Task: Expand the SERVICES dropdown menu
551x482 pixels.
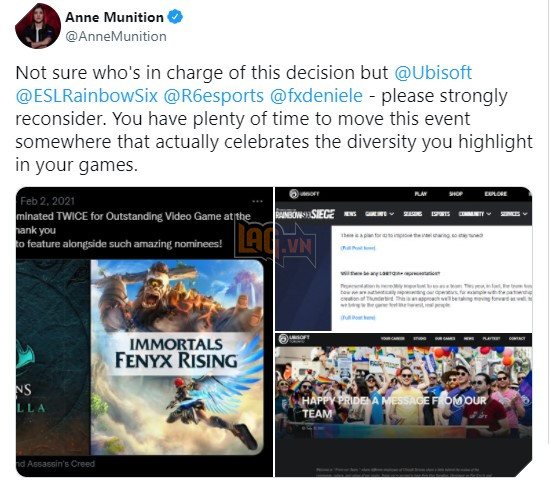Action: click(514, 214)
